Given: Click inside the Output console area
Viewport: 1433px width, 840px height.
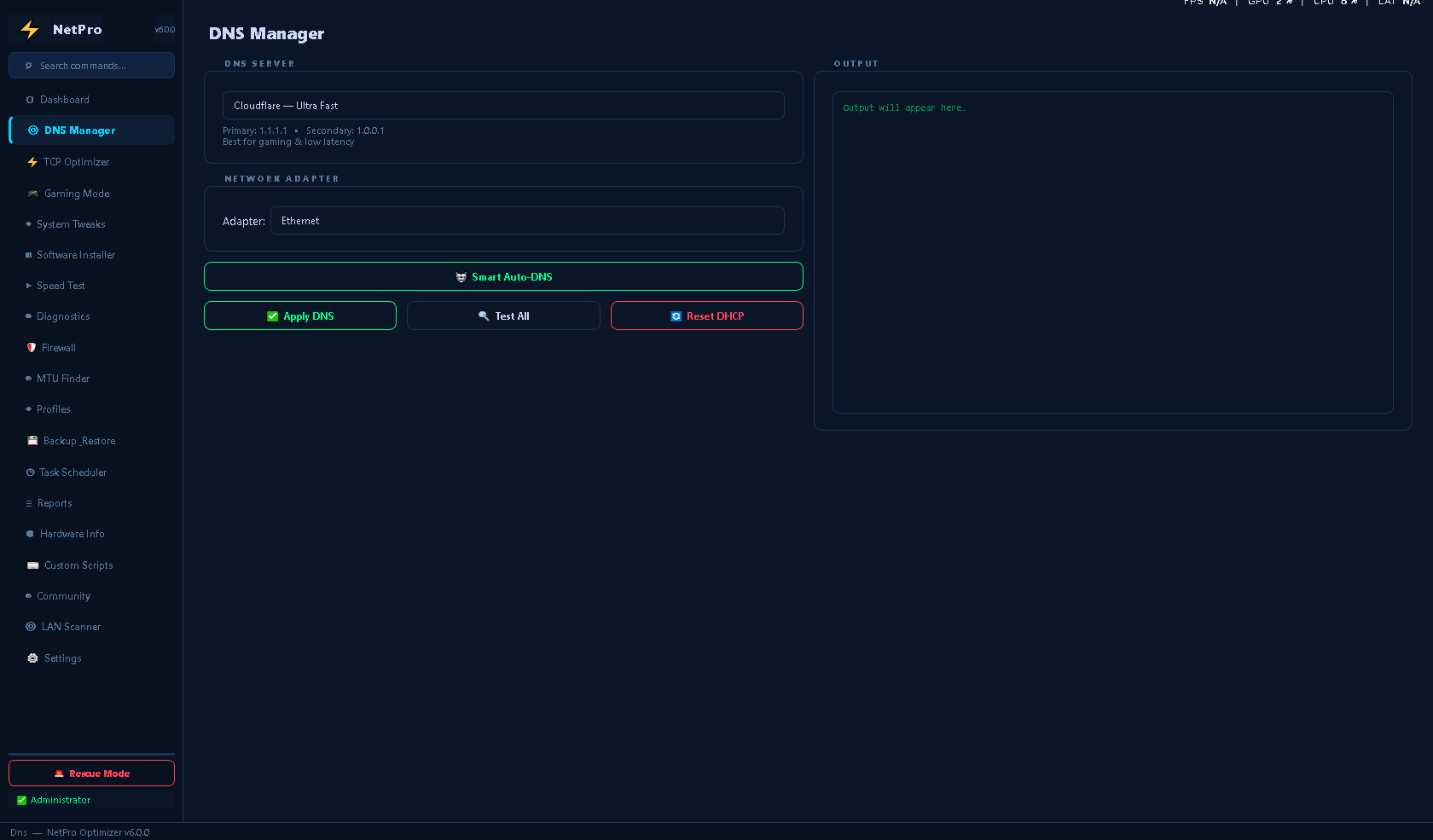Looking at the screenshot, I should [1113, 252].
